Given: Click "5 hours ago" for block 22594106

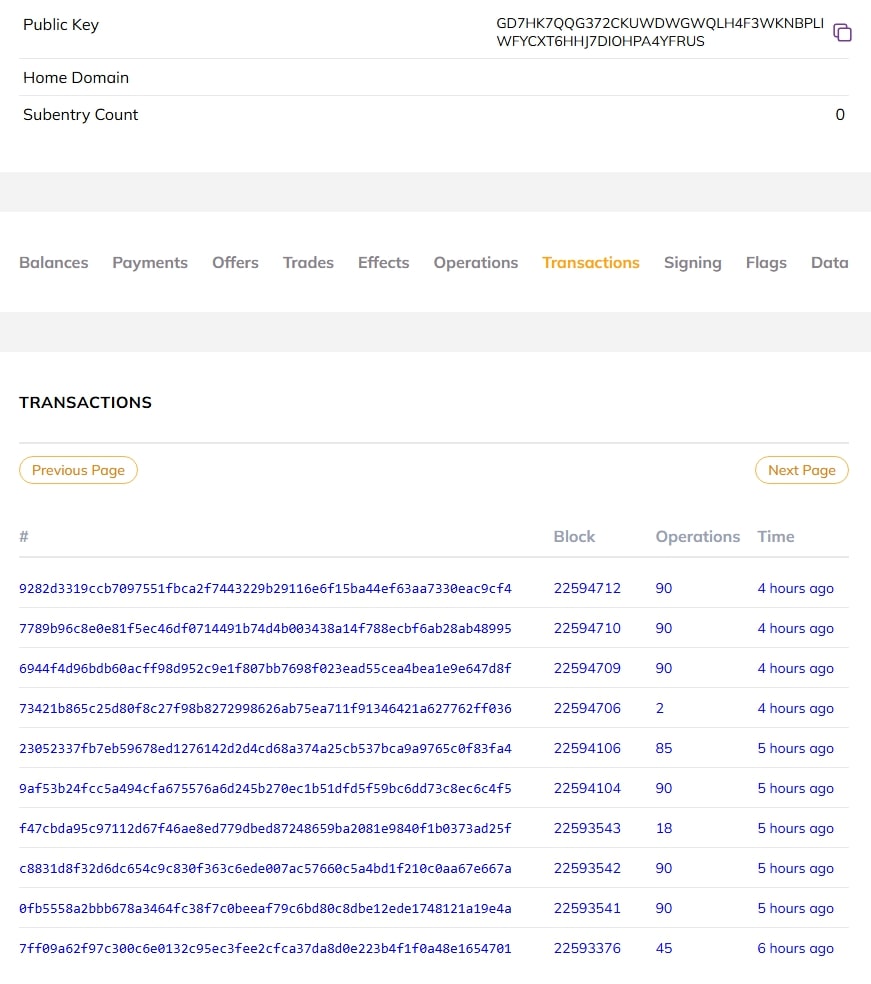Looking at the screenshot, I should [795, 749].
